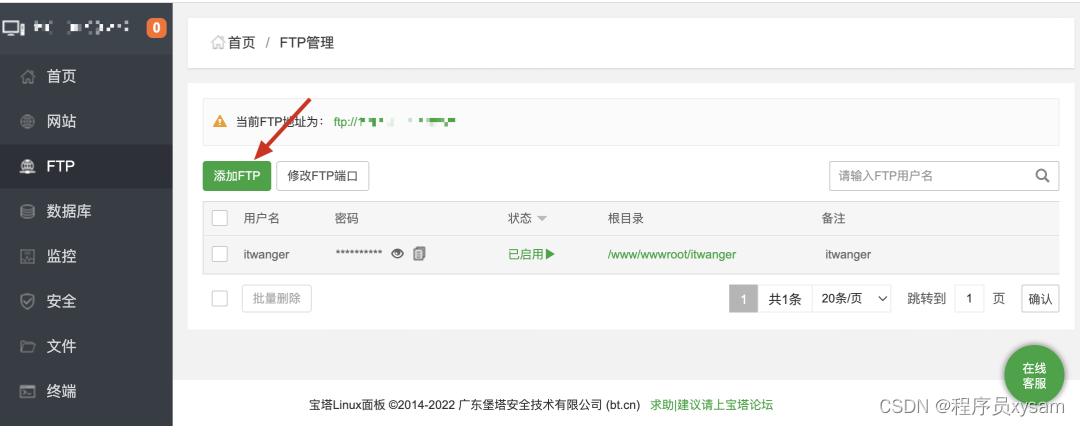Tick the checkbox for itwanger row

tap(220, 254)
